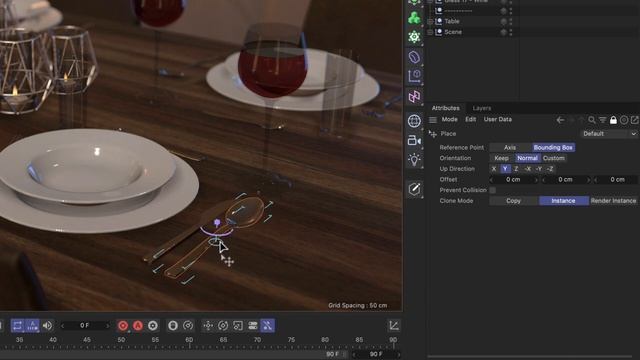Click the green gear effector icon
The height and width of the screenshot is (360, 640).
pos(414,37)
